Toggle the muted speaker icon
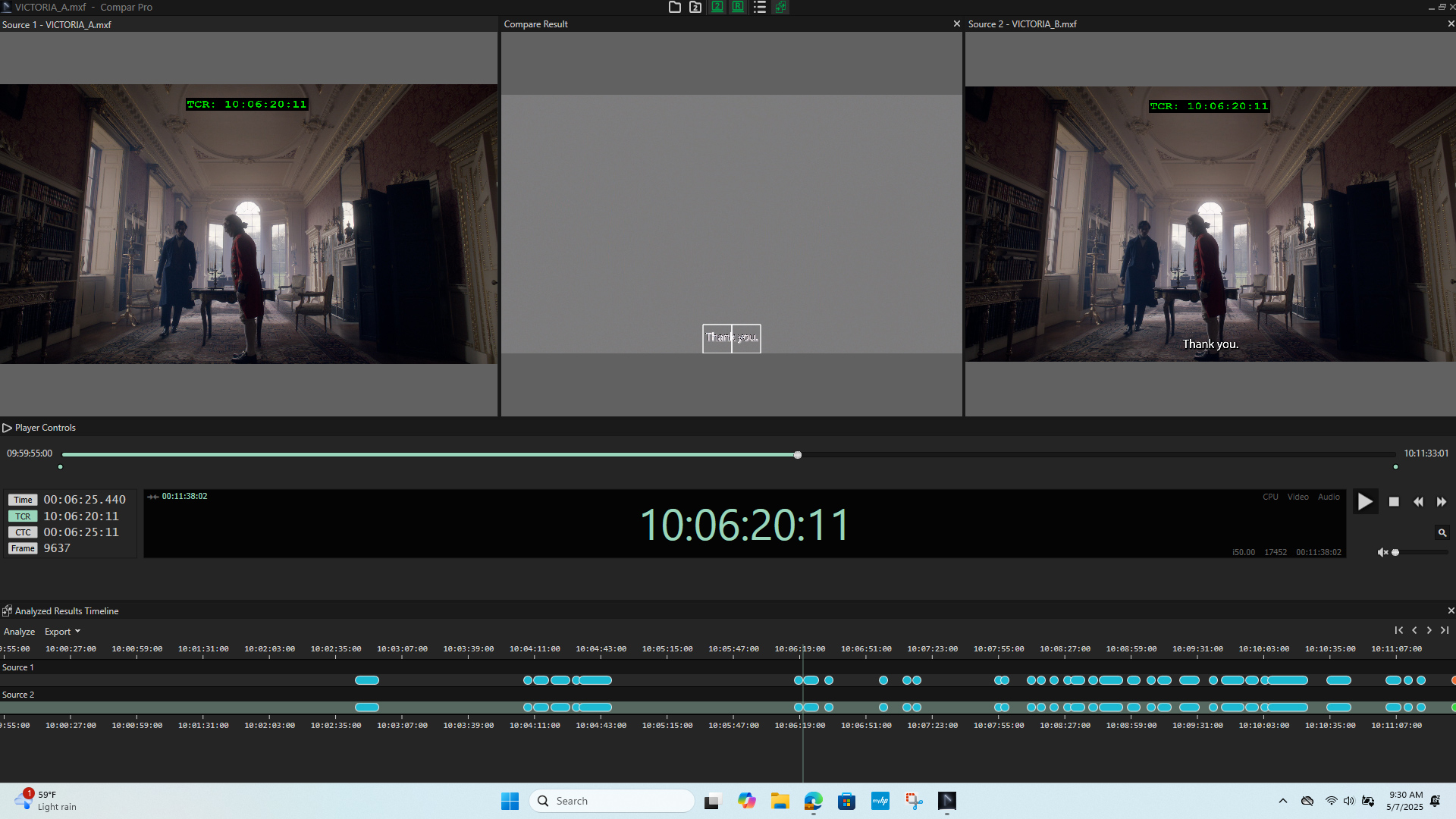The image size is (1456, 819). pos(1382,553)
